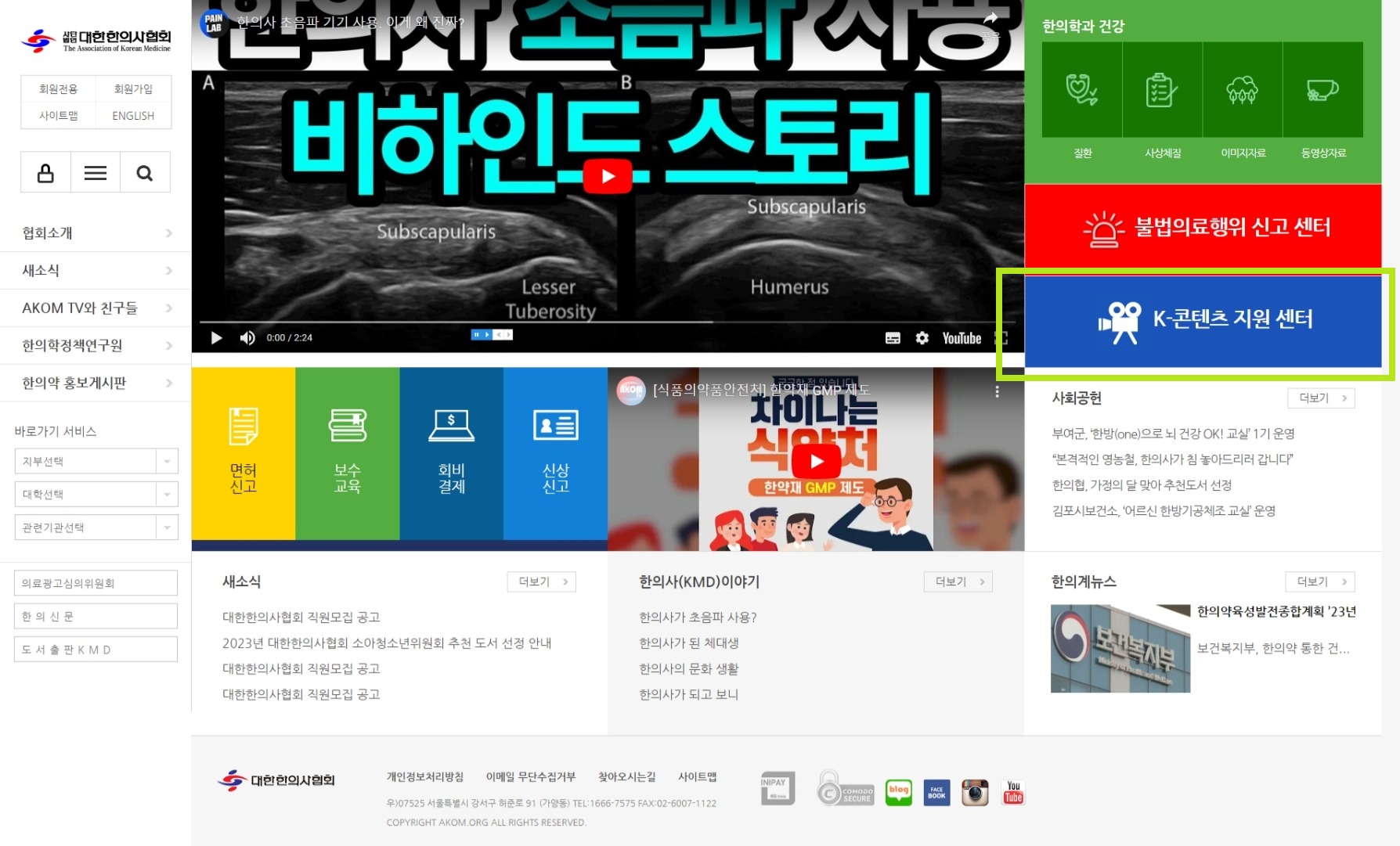This screenshot has height=846, width=1400.
Task: Select AKOM TV와 친구들 menu item
Action: [96, 308]
